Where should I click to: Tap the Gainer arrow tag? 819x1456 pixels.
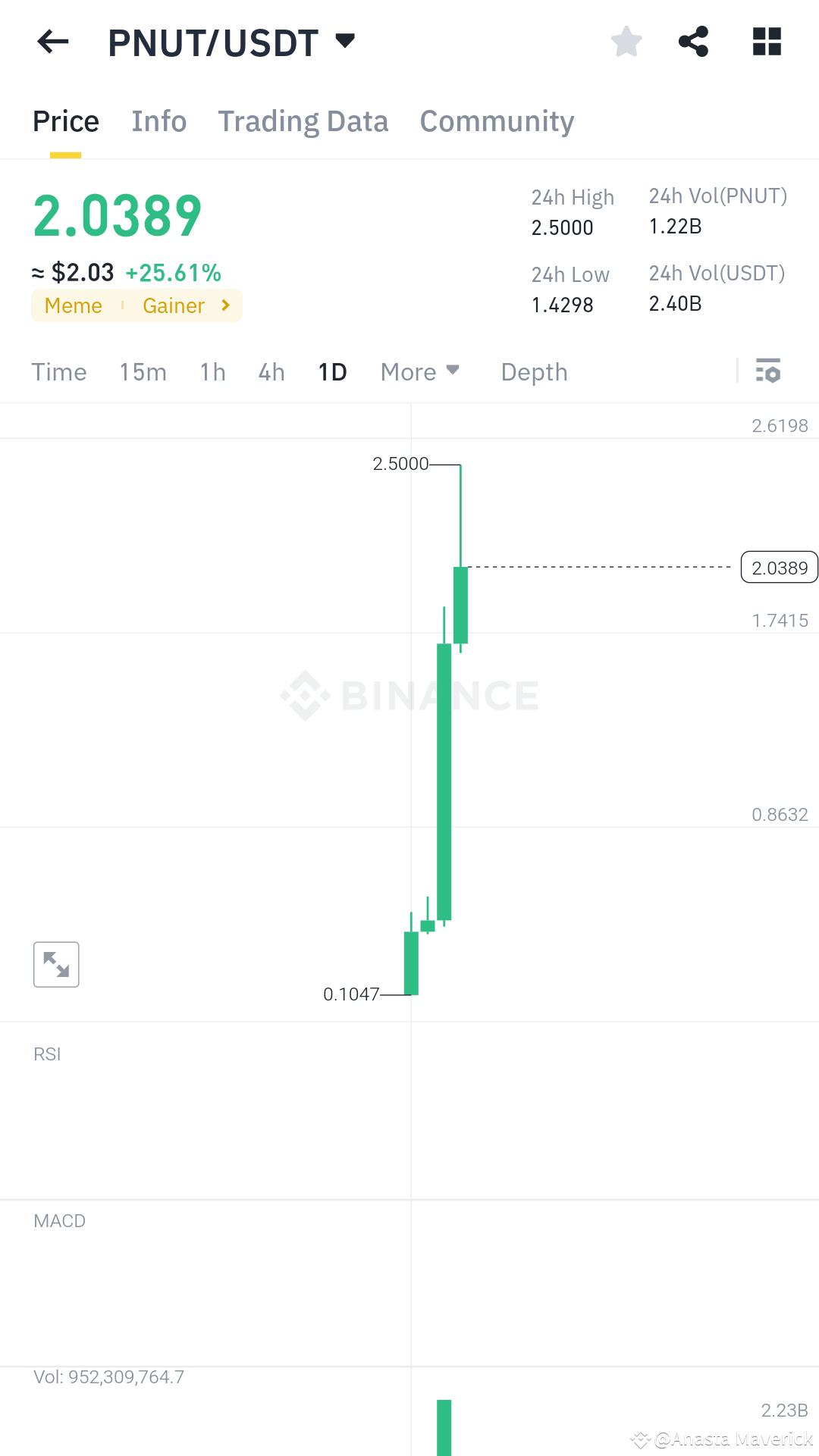(x=225, y=305)
